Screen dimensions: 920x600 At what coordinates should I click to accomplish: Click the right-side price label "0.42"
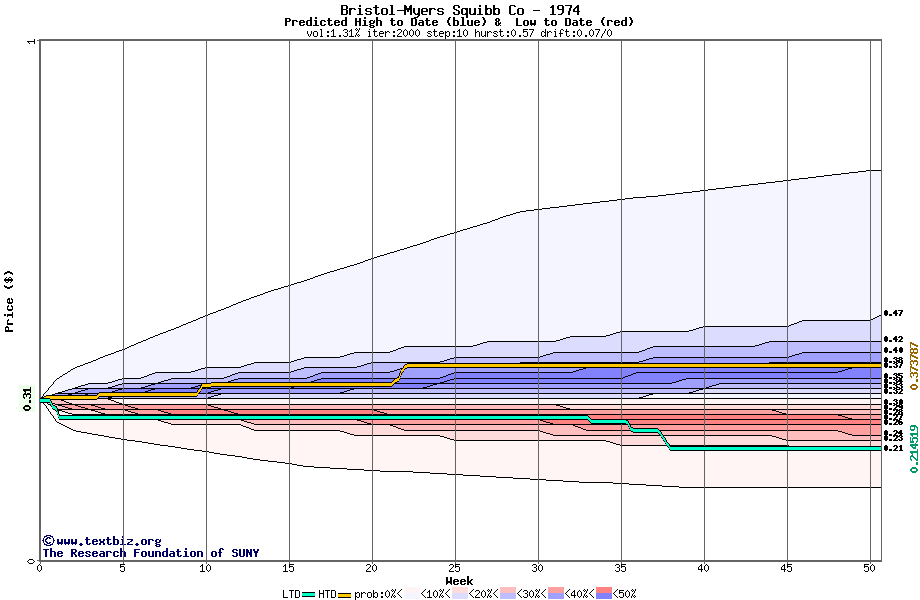(894, 339)
